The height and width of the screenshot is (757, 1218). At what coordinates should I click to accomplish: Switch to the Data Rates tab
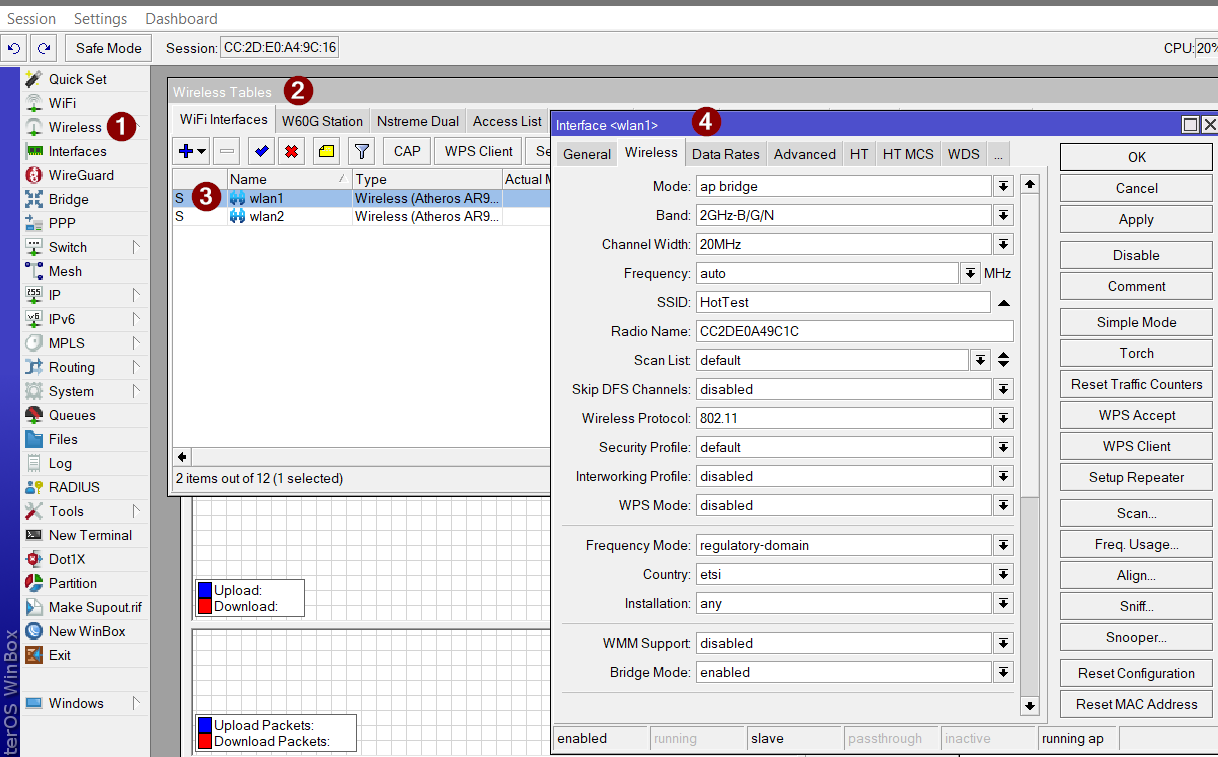pos(725,154)
